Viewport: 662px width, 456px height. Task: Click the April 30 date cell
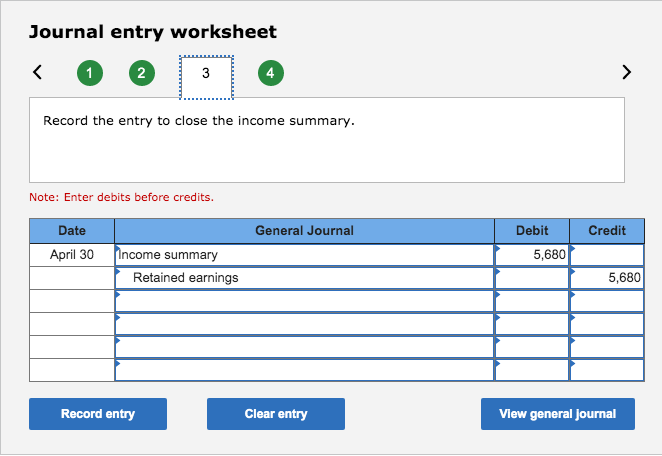pos(72,255)
